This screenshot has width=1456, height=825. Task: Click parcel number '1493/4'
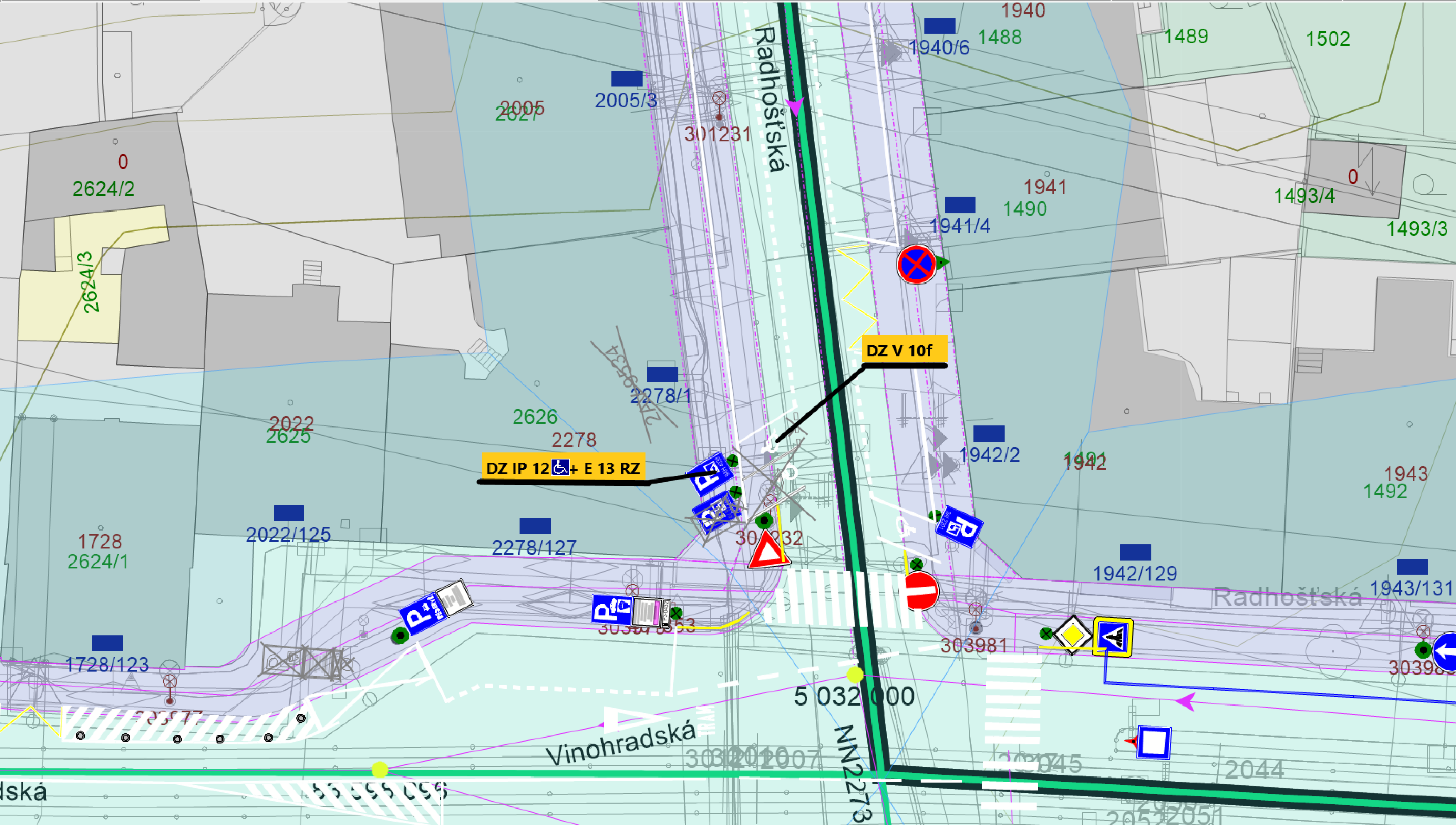click(1304, 196)
